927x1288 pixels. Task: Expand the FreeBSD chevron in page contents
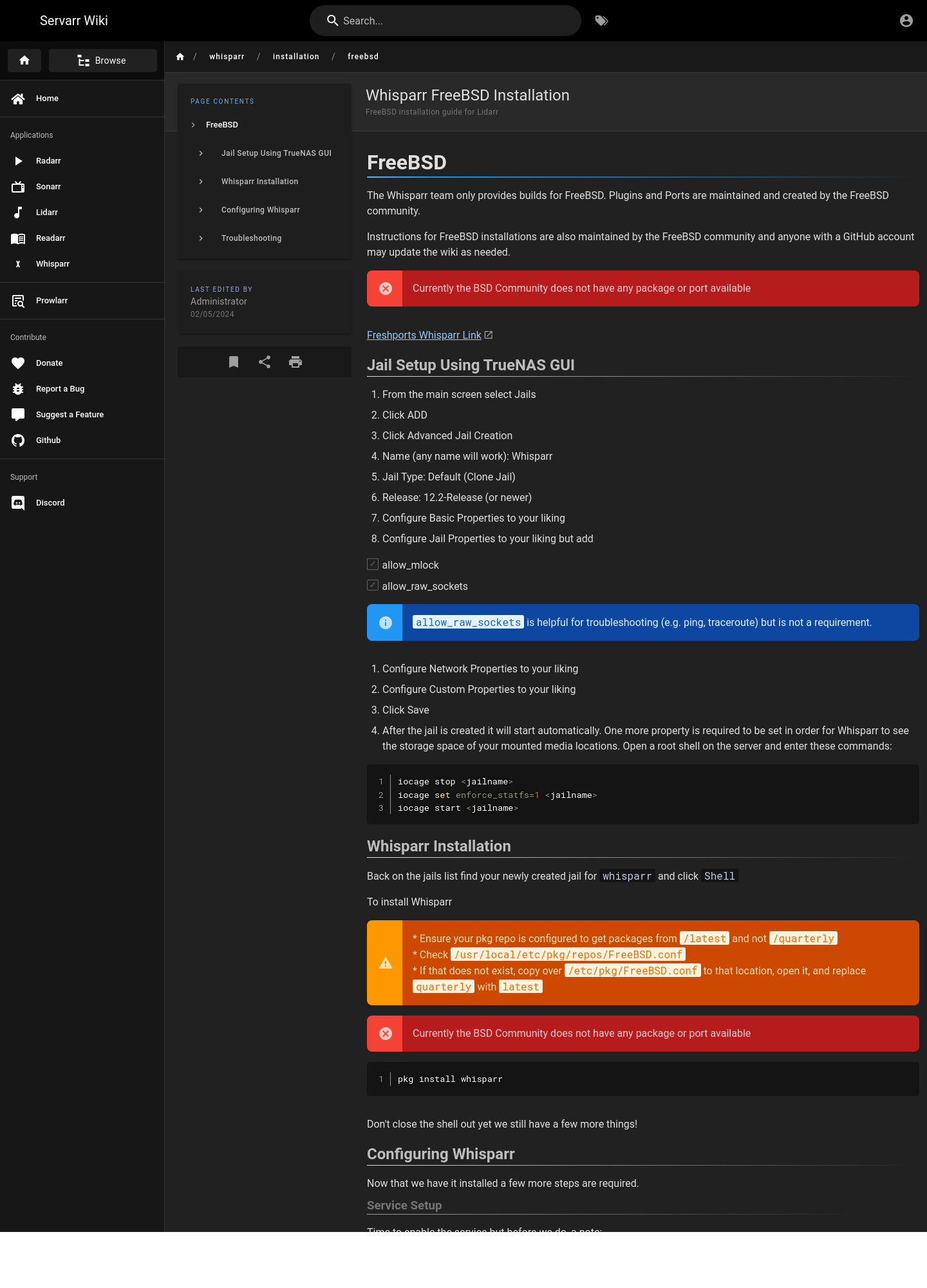click(193, 125)
